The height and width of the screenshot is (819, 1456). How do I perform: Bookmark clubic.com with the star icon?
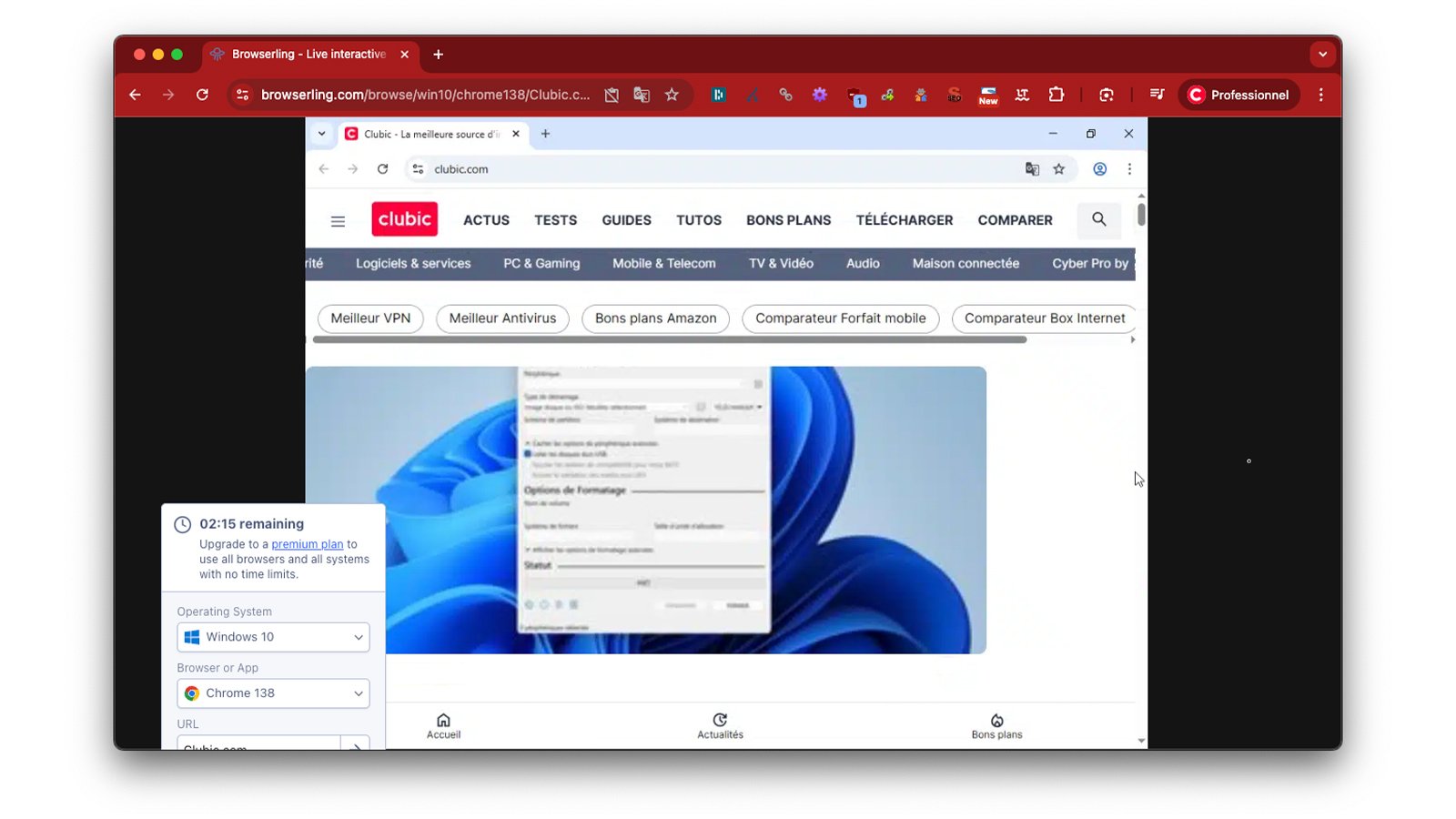point(1059,169)
